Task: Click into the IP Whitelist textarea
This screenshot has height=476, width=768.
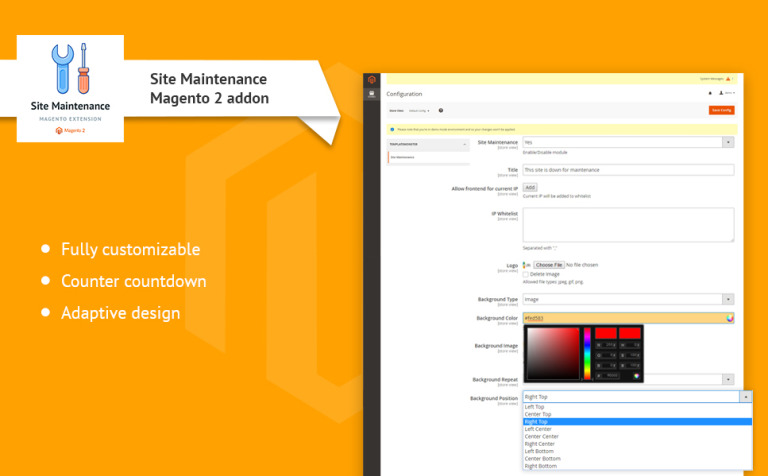Action: coord(628,225)
